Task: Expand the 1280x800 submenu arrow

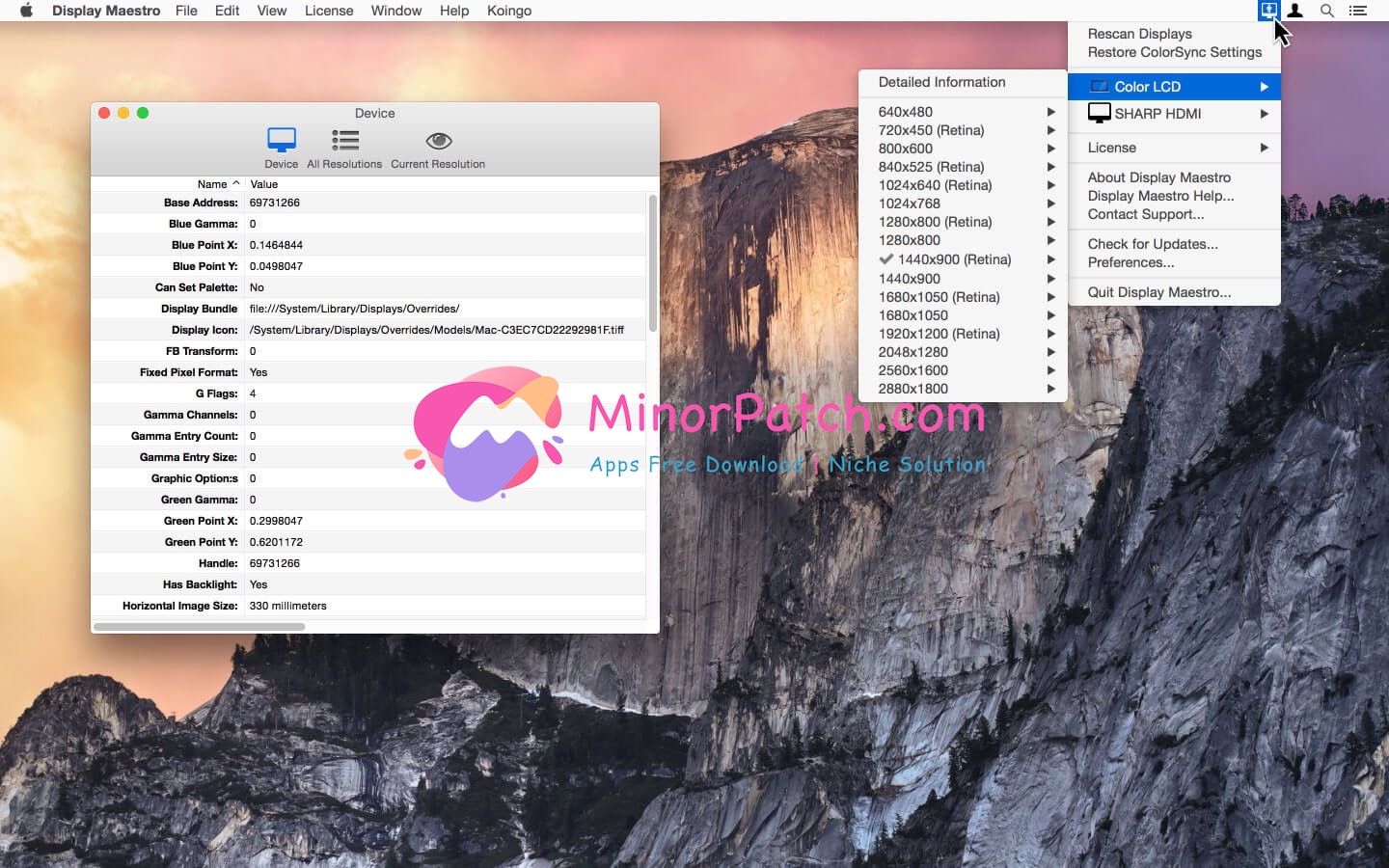Action: coord(1050,240)
